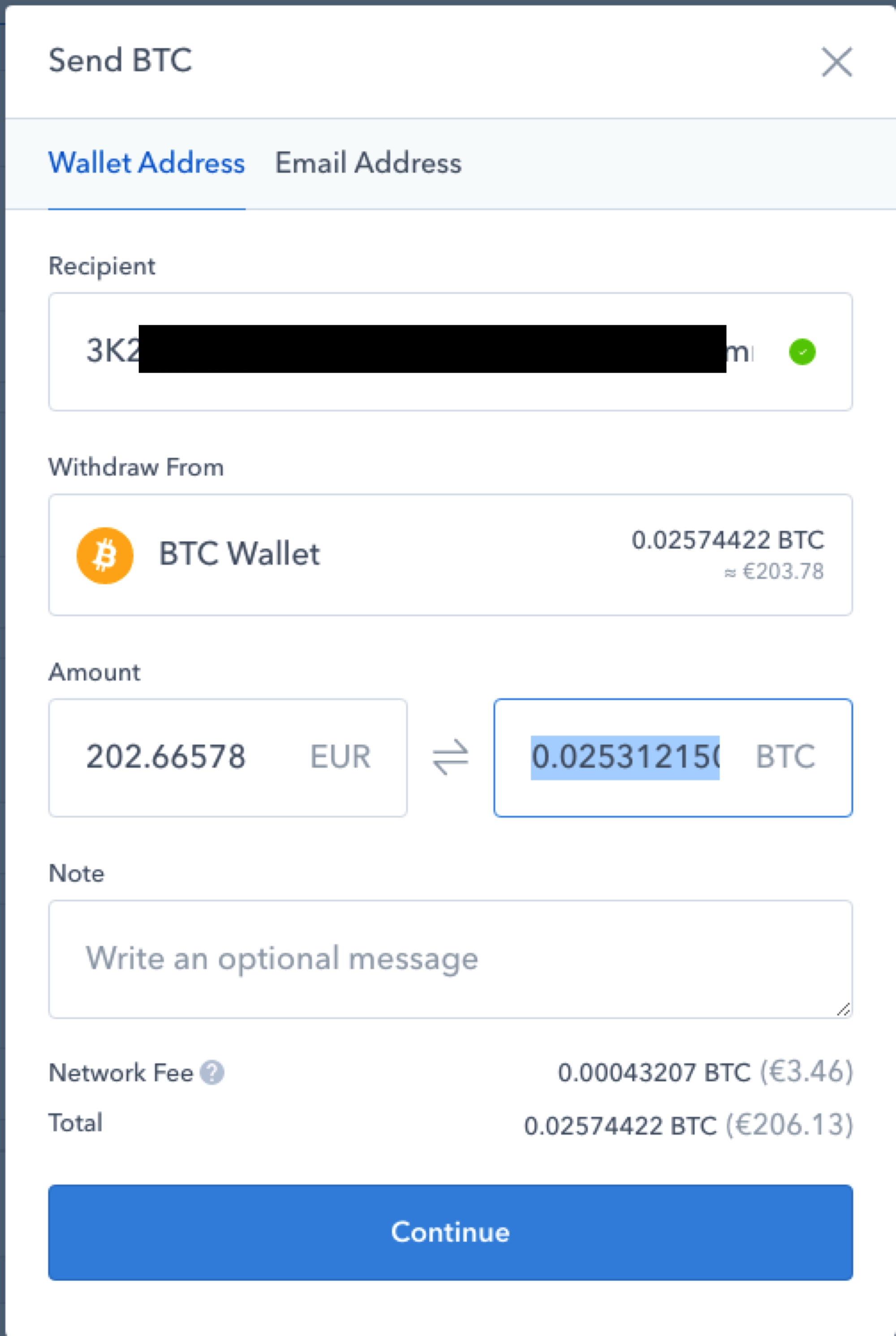The image size is (896, 1336).
Task: Switch to the Wallet Address tab
Action: [147, 163]
